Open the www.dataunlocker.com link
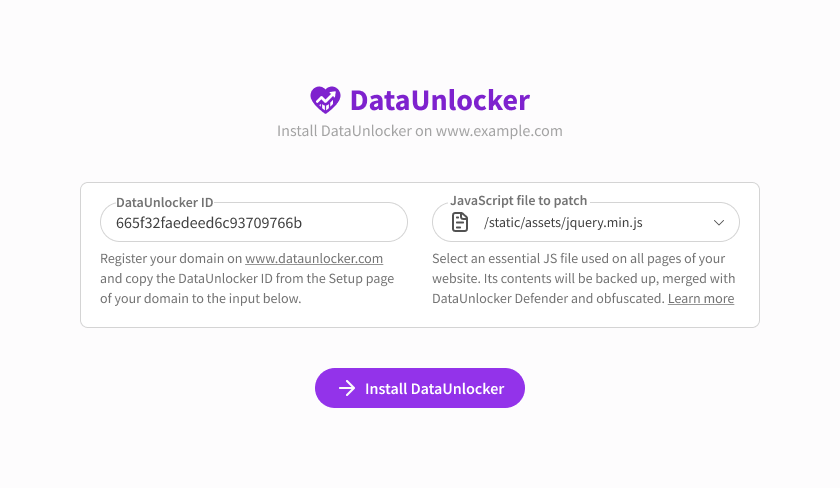This screenshot has height=488, width=840. 314,258
